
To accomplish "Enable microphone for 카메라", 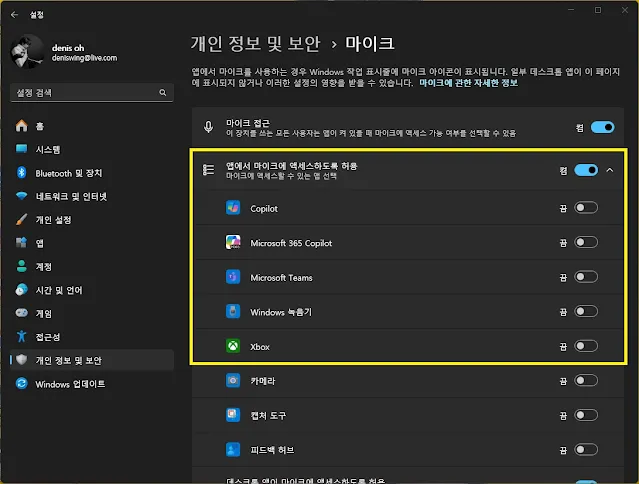I will click(586, 381).
